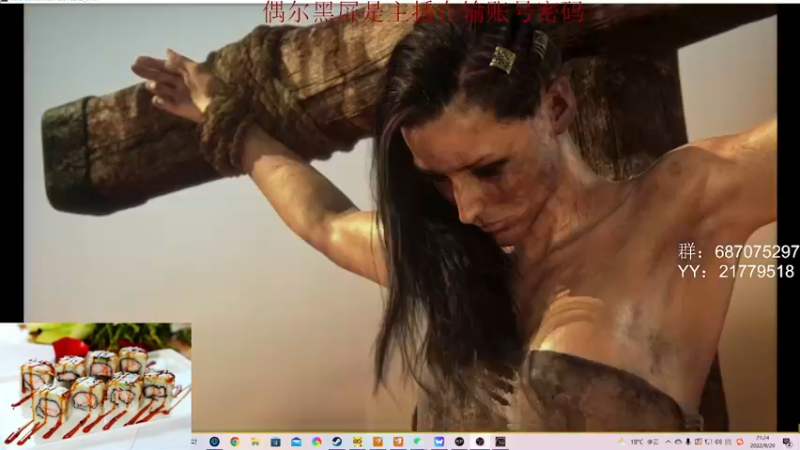800x450 pixels.
Task: Open the green chat app taskbar icon
Action: (418, 441)
